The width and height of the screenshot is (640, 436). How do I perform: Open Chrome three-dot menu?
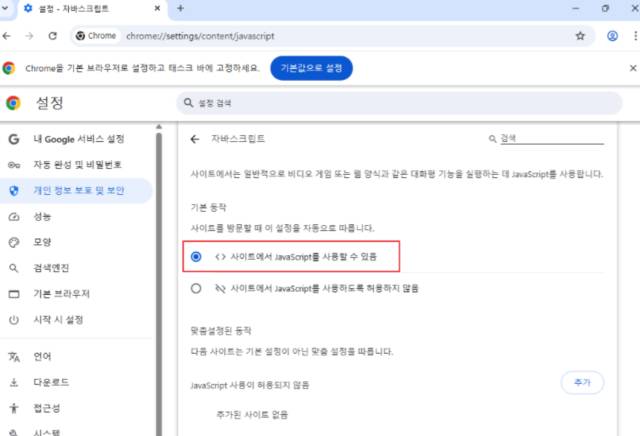tap(635, 36)
